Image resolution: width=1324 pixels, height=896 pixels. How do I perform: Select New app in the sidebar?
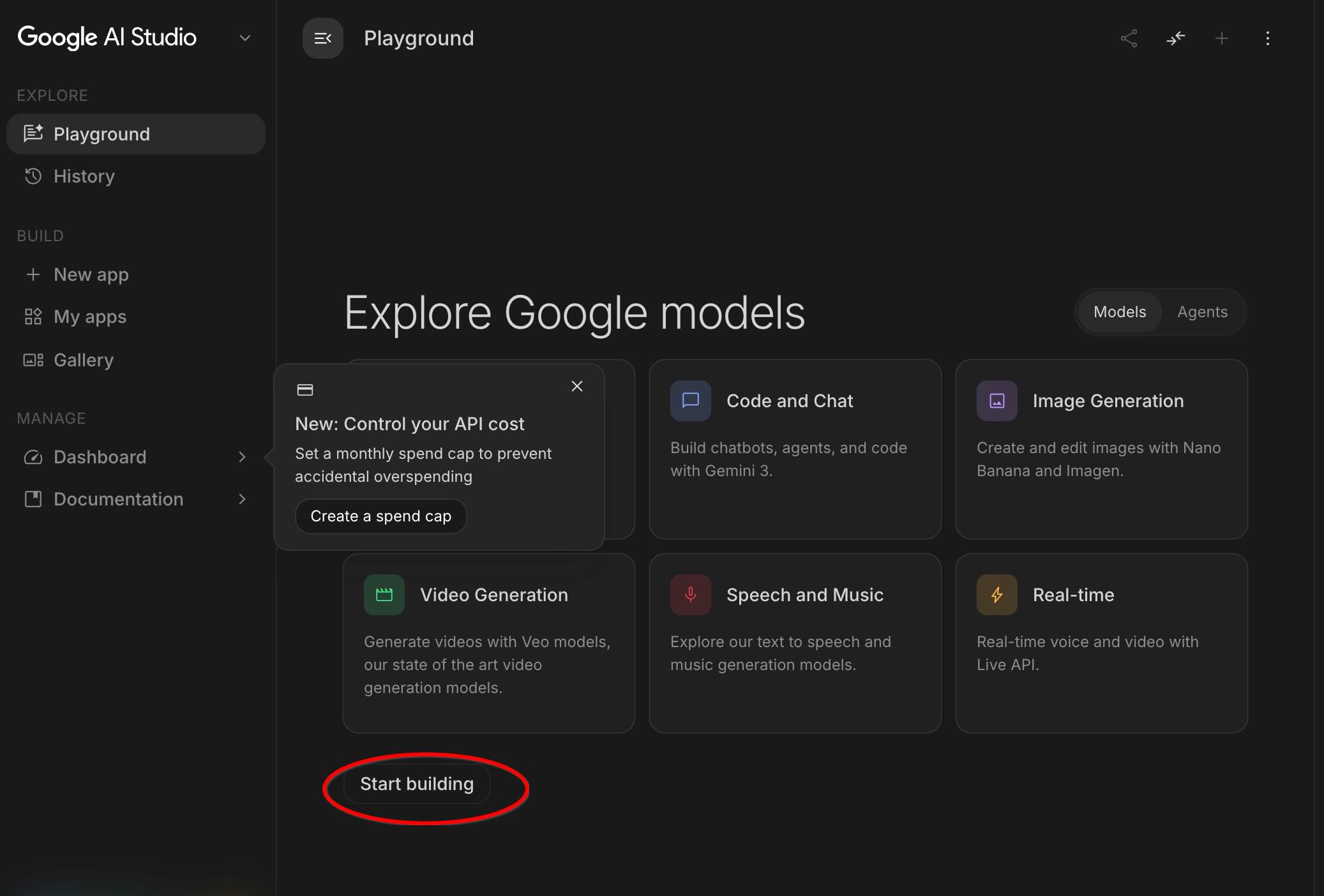[x=136, y=274]
